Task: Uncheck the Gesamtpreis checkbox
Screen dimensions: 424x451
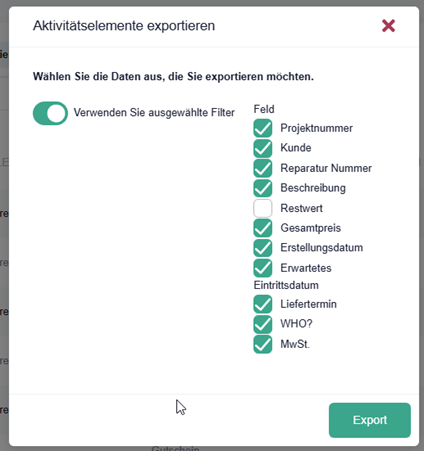Action: (x=263, y=228)
